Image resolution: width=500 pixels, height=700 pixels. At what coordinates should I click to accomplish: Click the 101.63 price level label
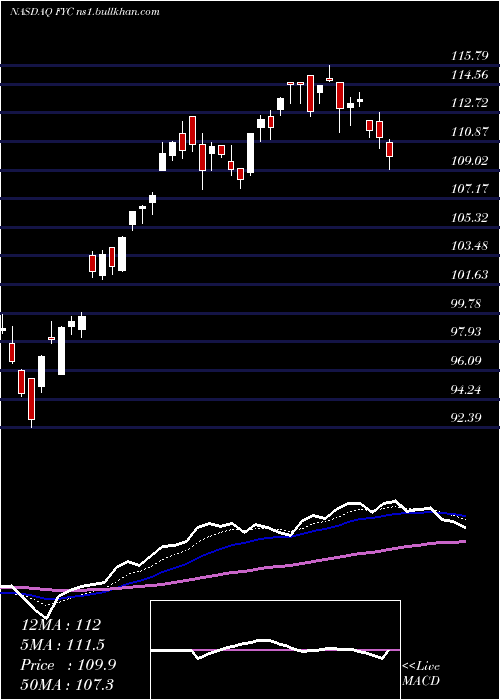(470, 275)
